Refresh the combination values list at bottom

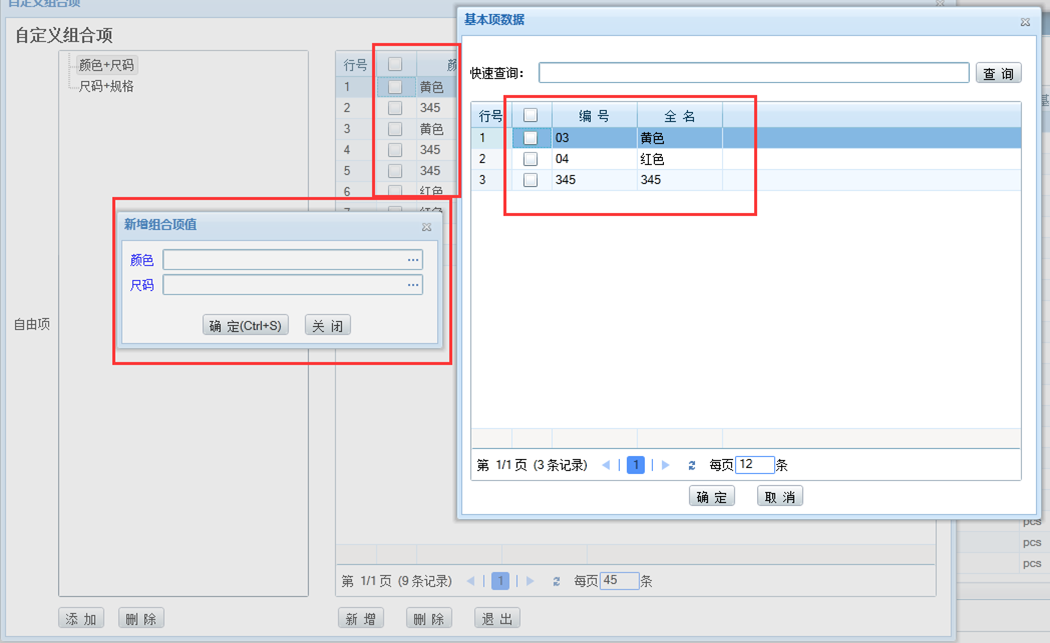click(557, 580)
